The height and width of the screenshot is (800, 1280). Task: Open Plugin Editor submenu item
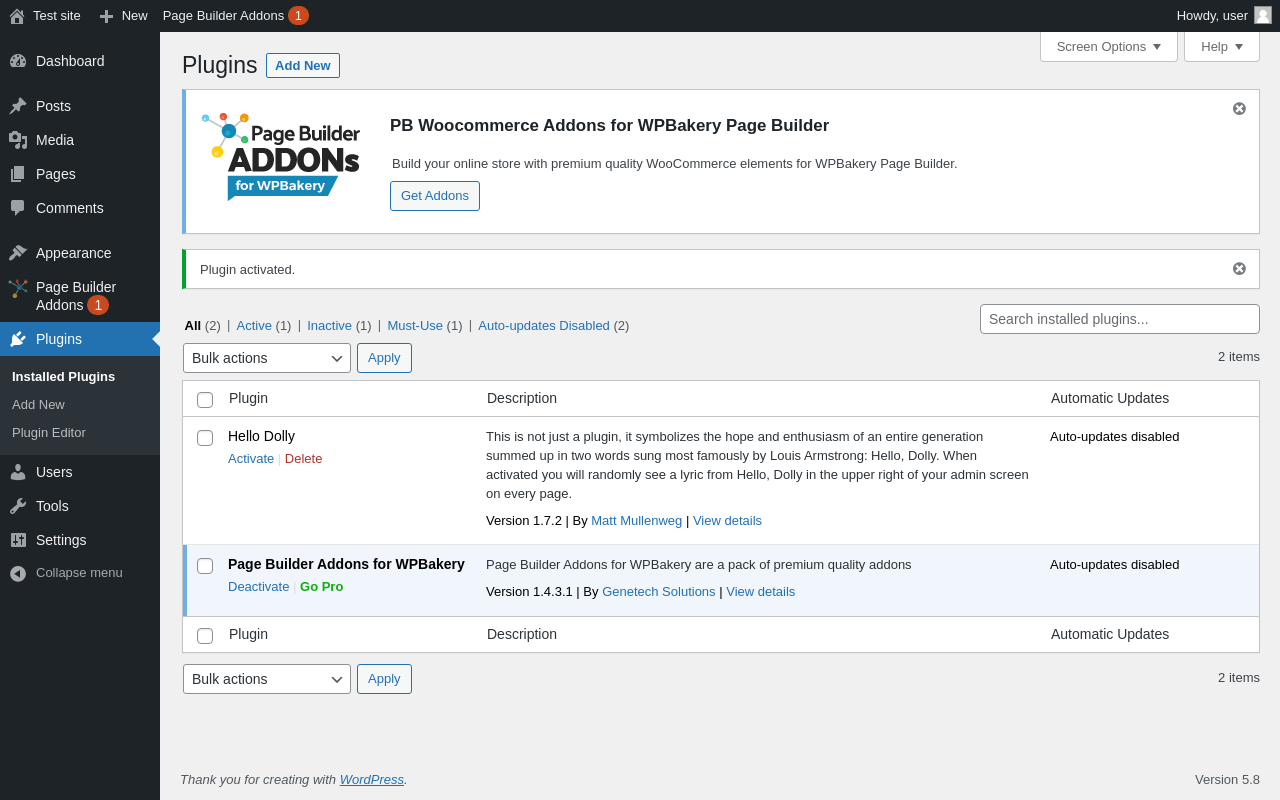point(49,433)
